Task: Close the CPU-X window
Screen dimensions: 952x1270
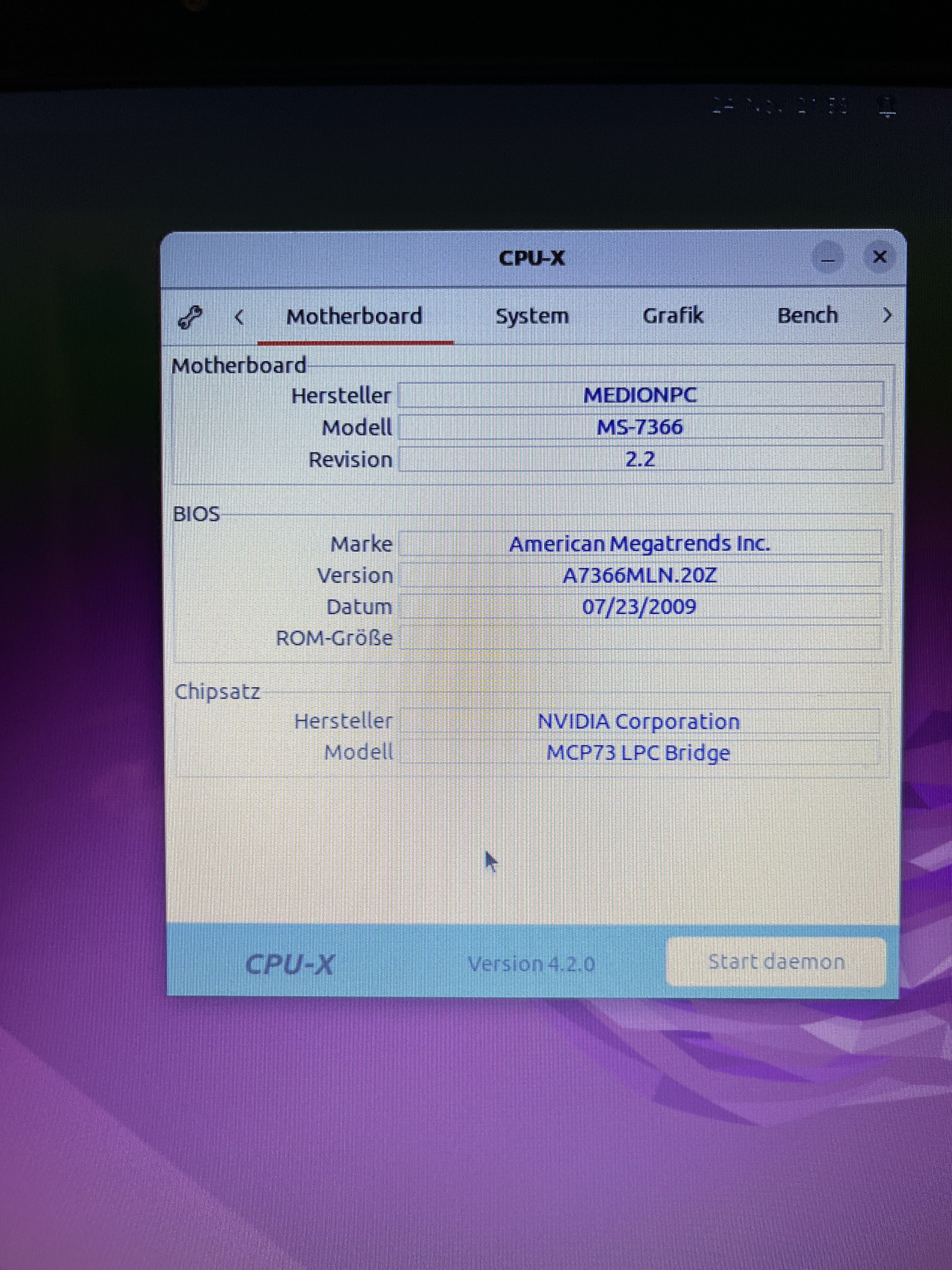Action: (879, 257)
